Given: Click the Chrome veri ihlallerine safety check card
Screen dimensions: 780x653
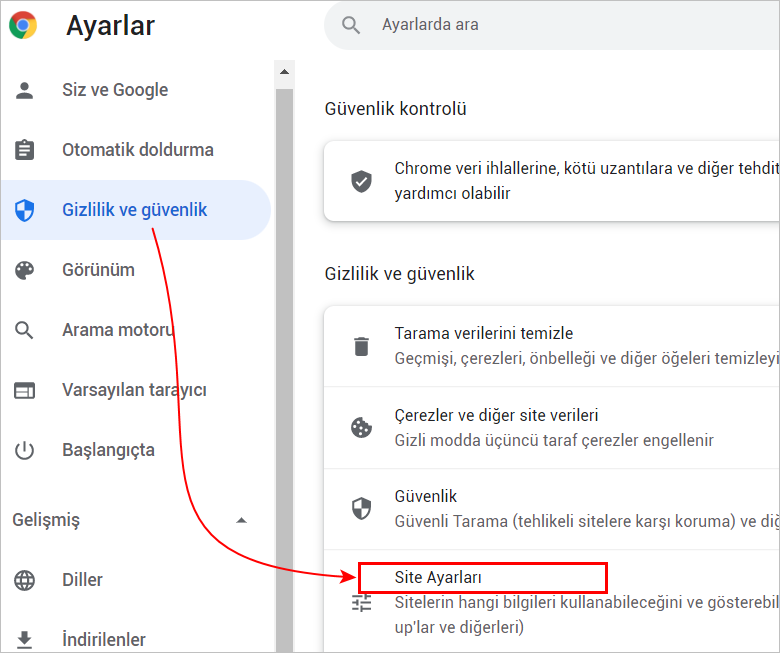Looking at the screenshot, I should pos(552,181).
